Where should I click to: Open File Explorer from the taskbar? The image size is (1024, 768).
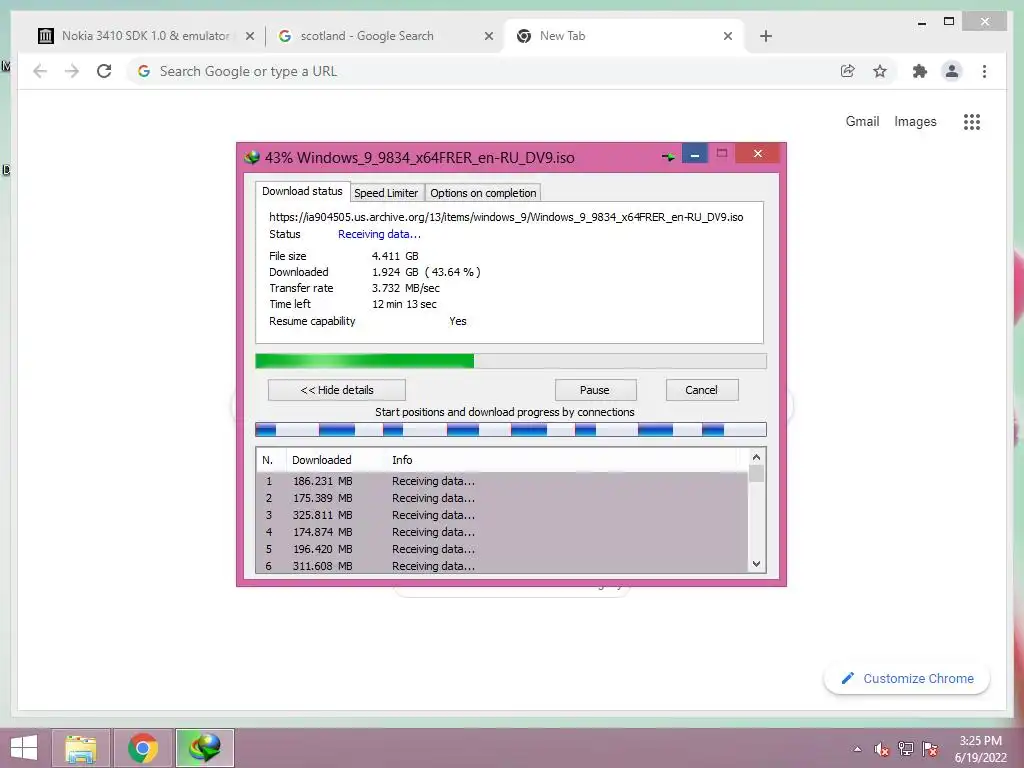(80, 748)
